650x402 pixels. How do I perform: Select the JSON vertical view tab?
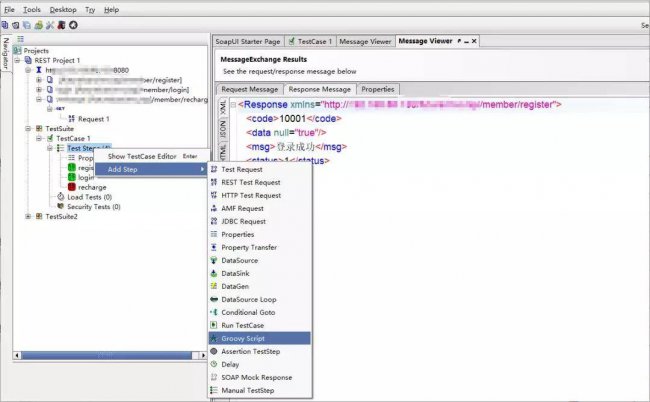tap(223, 130)
